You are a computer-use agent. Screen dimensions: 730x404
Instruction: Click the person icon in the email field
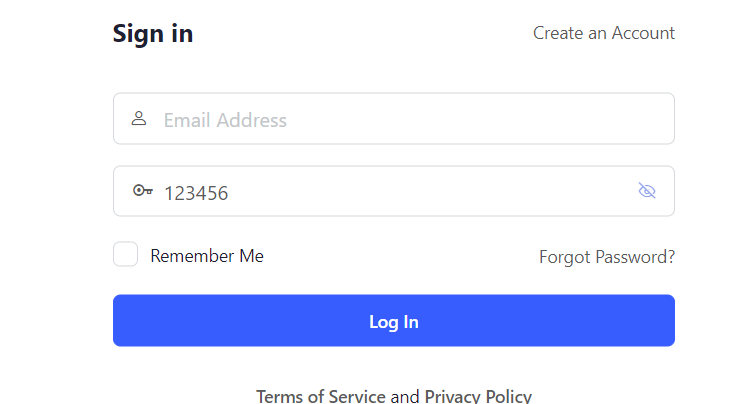click(139, 119)
